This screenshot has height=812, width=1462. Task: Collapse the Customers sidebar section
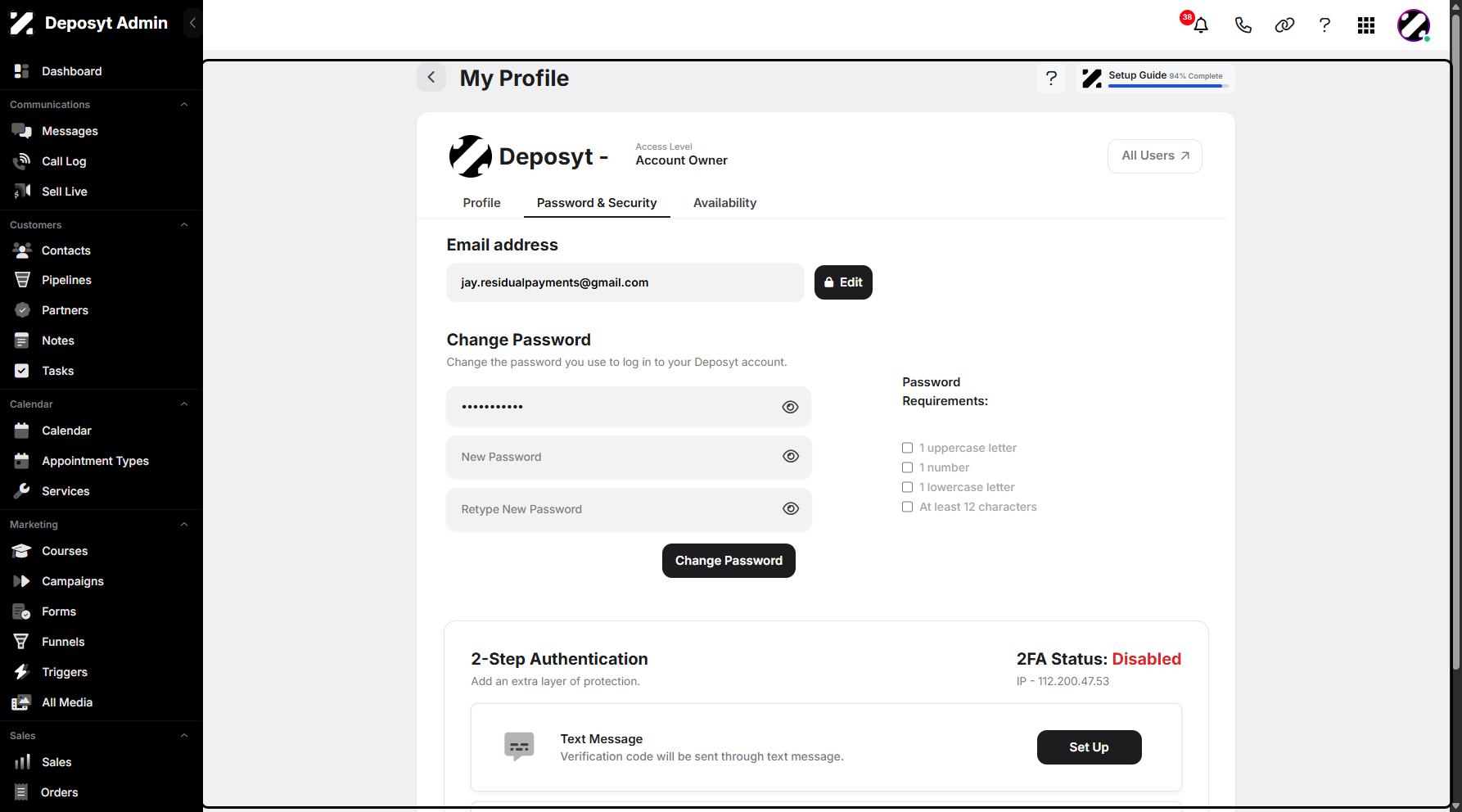coord(184,225)
